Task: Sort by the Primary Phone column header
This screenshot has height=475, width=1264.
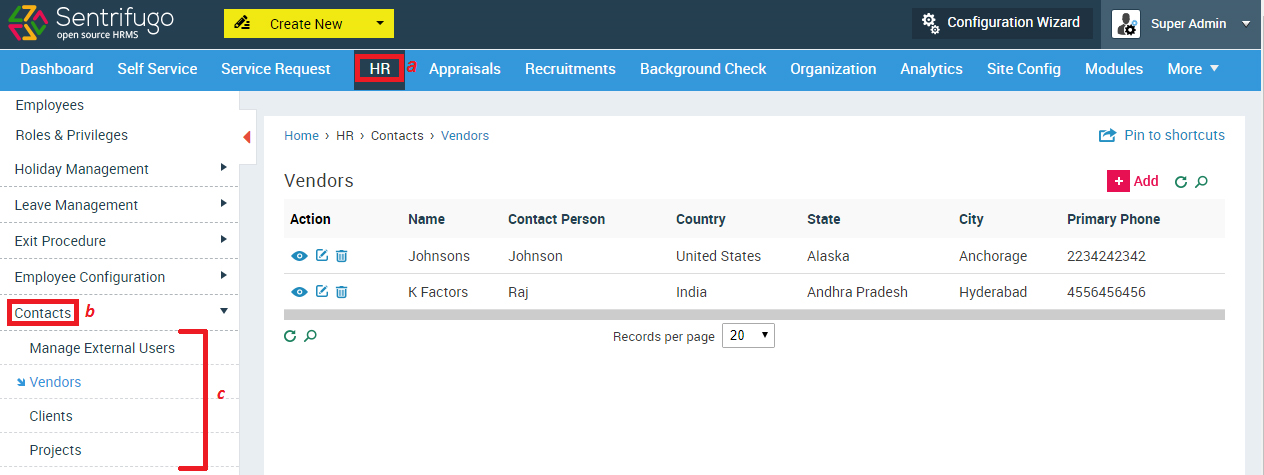Action: [1114, 219]
